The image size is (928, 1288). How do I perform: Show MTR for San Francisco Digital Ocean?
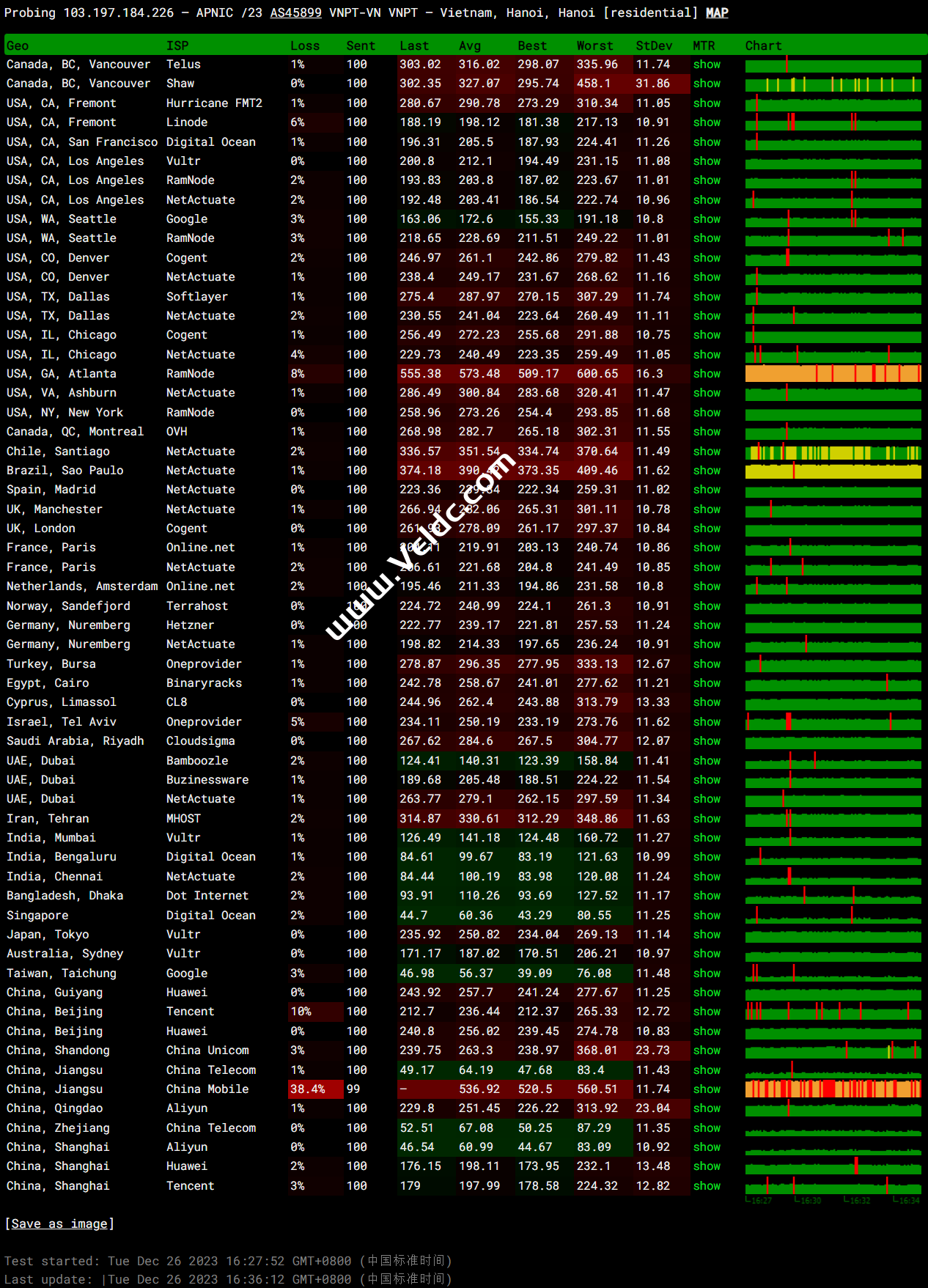[707, 142]
